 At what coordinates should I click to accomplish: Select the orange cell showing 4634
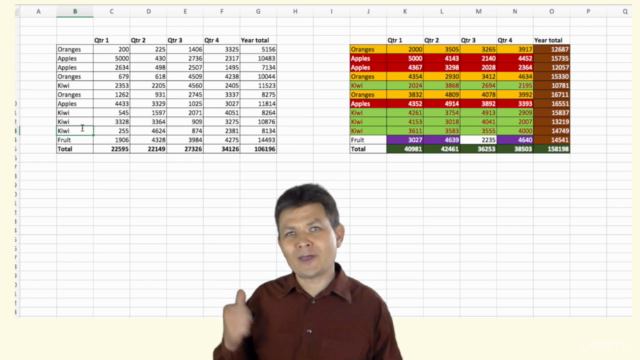click(x=515, y=76)
